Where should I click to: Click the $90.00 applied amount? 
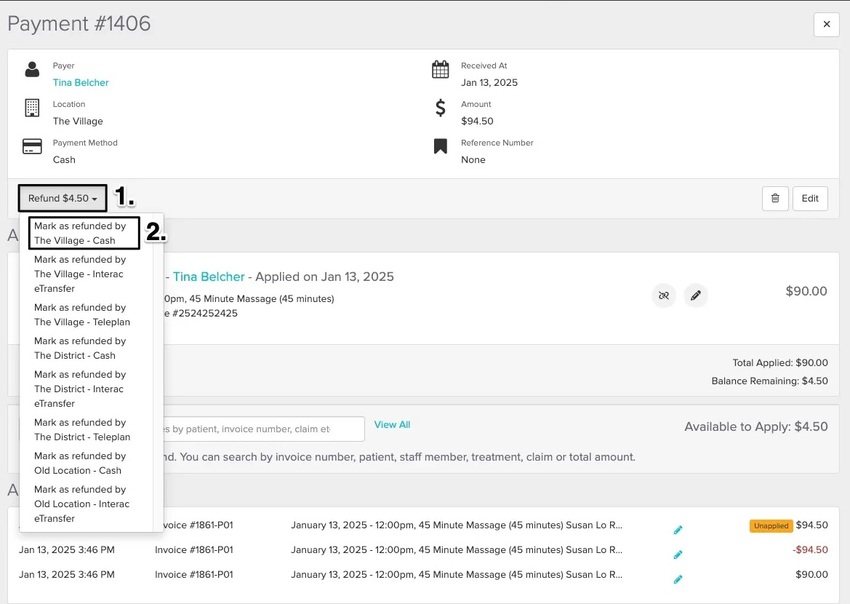point(806,291)
